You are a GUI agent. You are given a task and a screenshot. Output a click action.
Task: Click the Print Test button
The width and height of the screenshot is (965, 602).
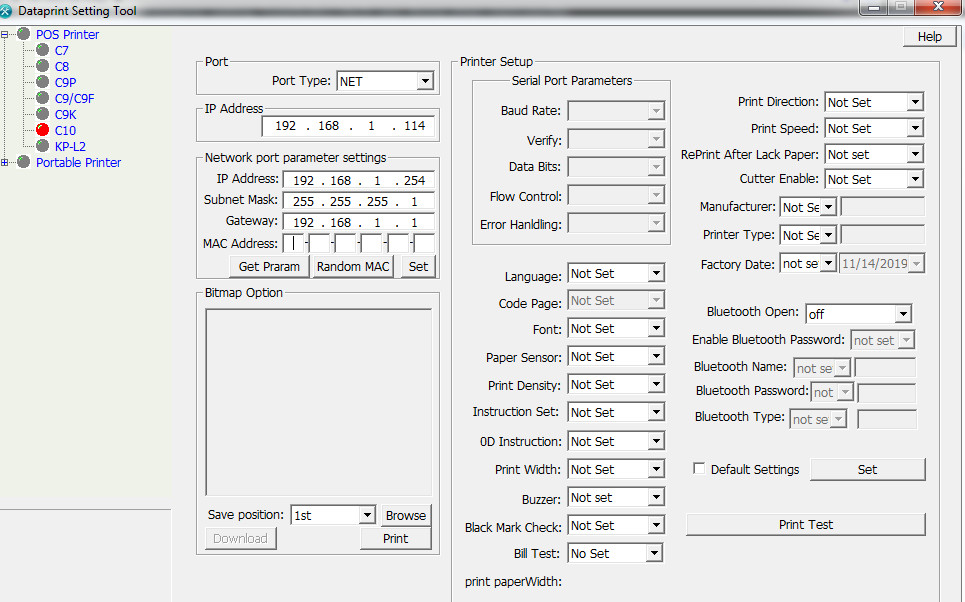click(x=806, y=524)
